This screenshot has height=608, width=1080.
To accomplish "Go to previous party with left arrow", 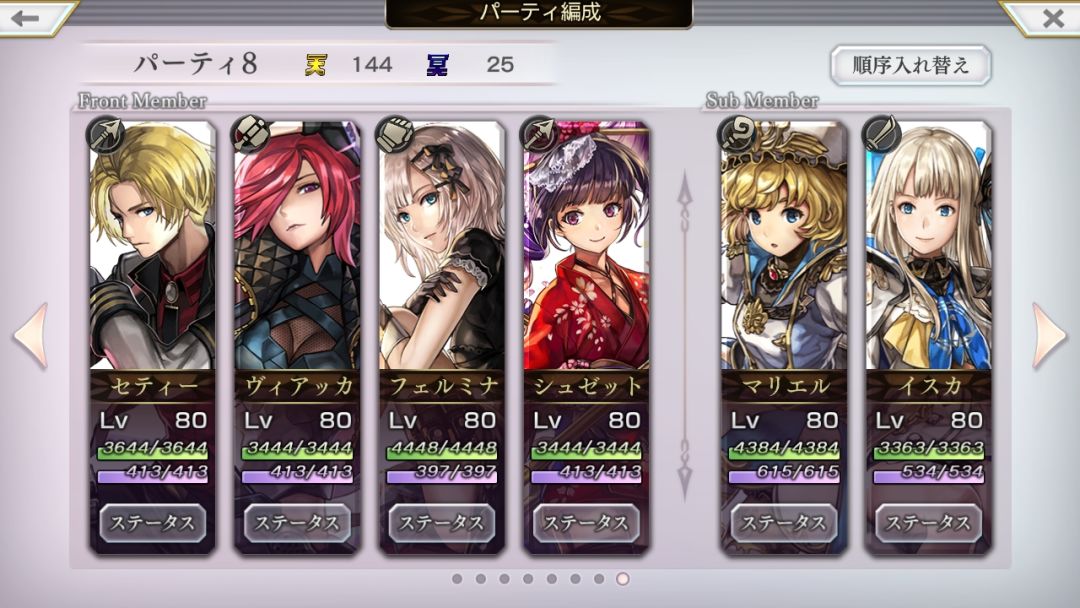I will 31,335.
